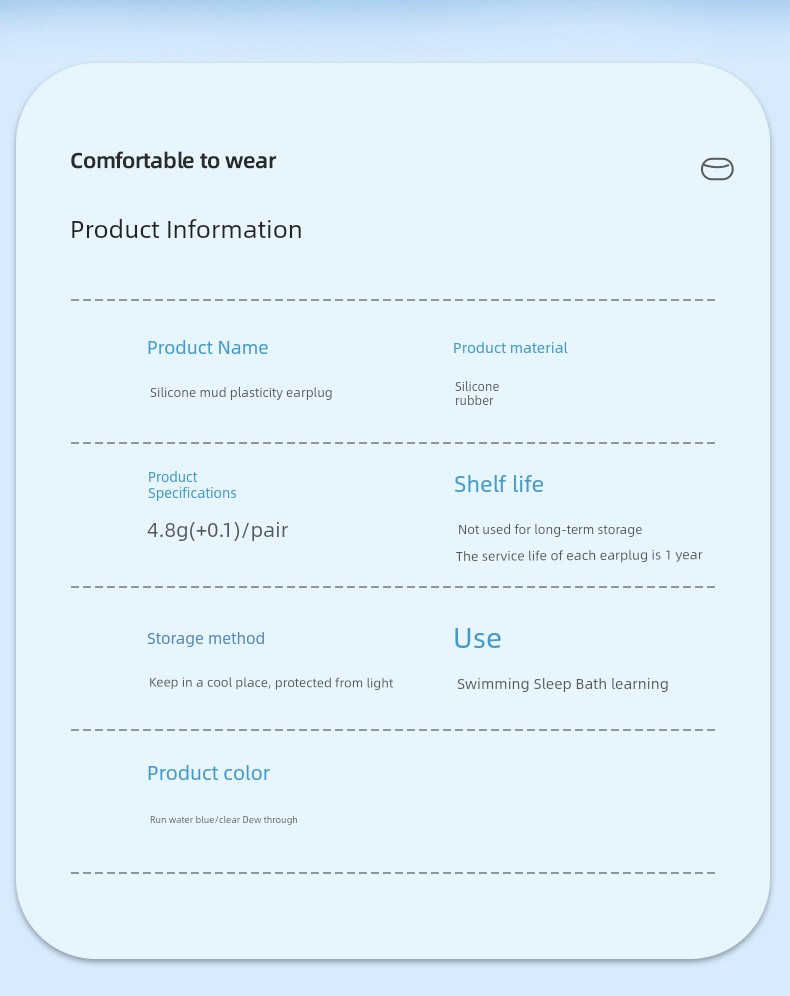
Task: Click the "Use" heading
Action: point(477,639)
